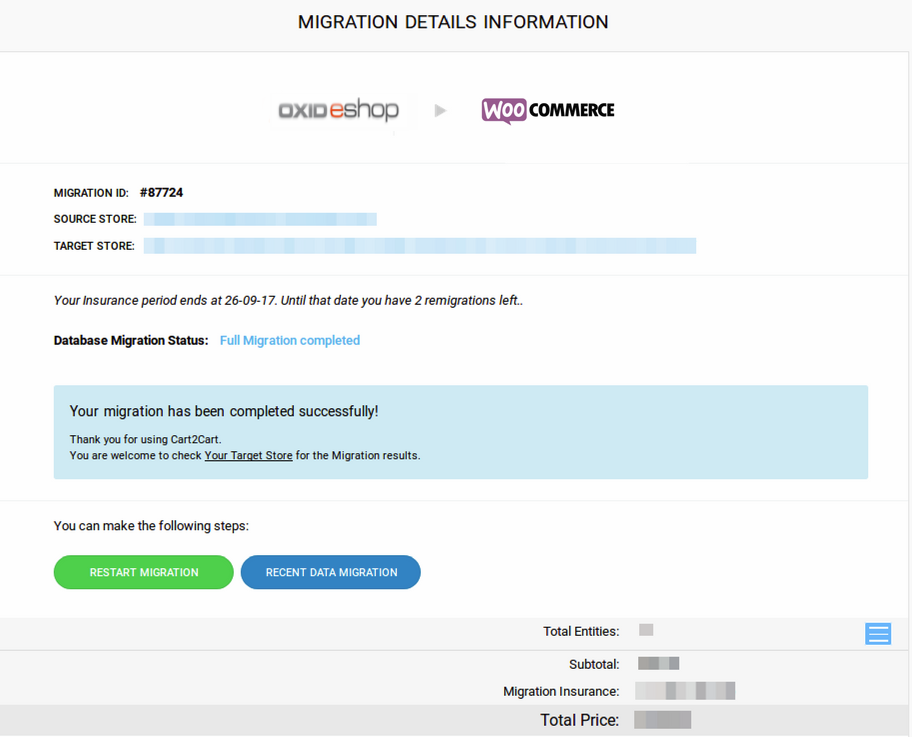This screenshot has height=737, width=913.
Task: Click the blurred Subtotal value
Action: tap(659, 663)
